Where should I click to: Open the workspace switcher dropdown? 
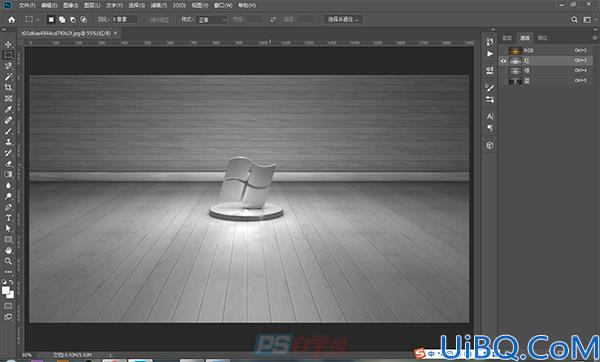(x=589, y=20)
